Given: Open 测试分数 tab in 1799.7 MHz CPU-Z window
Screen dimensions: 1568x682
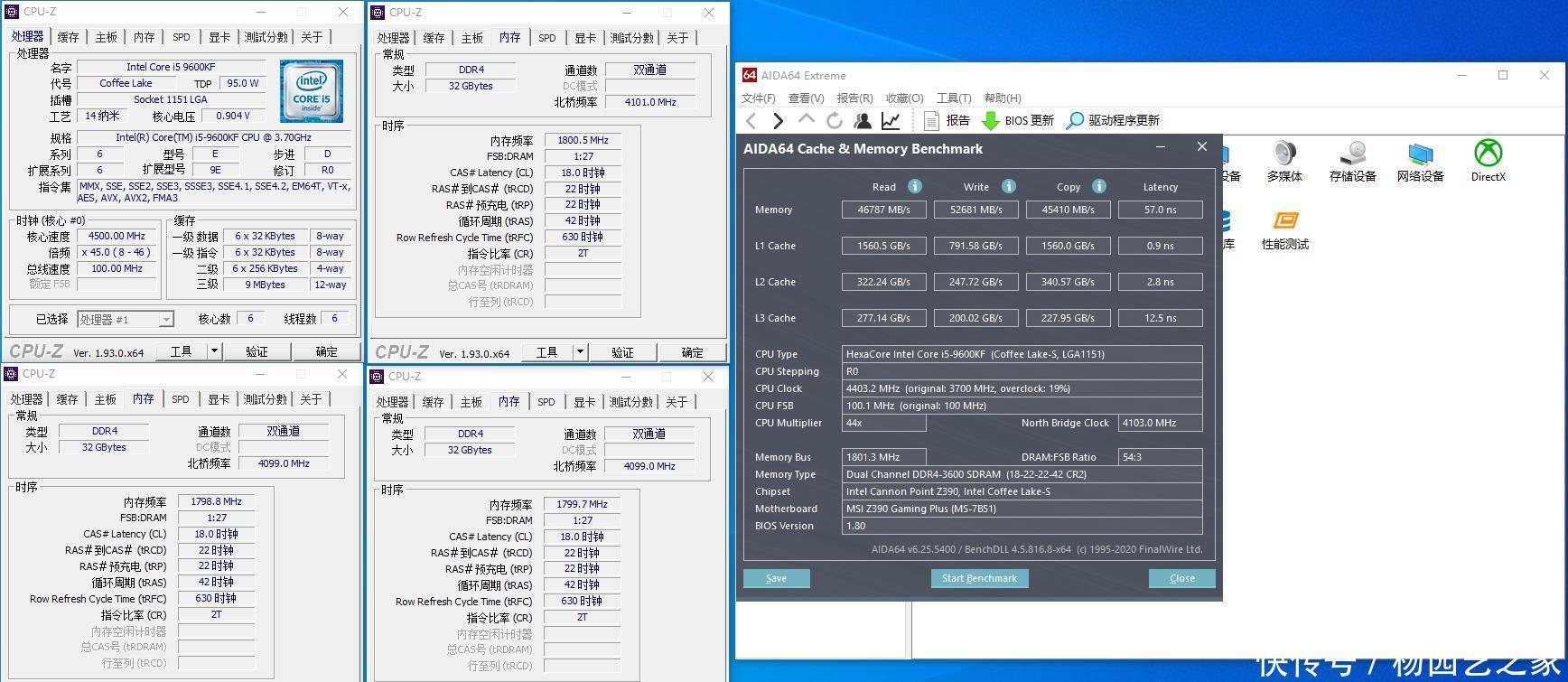Looking at the screenshot, I should tap(631, 402).
